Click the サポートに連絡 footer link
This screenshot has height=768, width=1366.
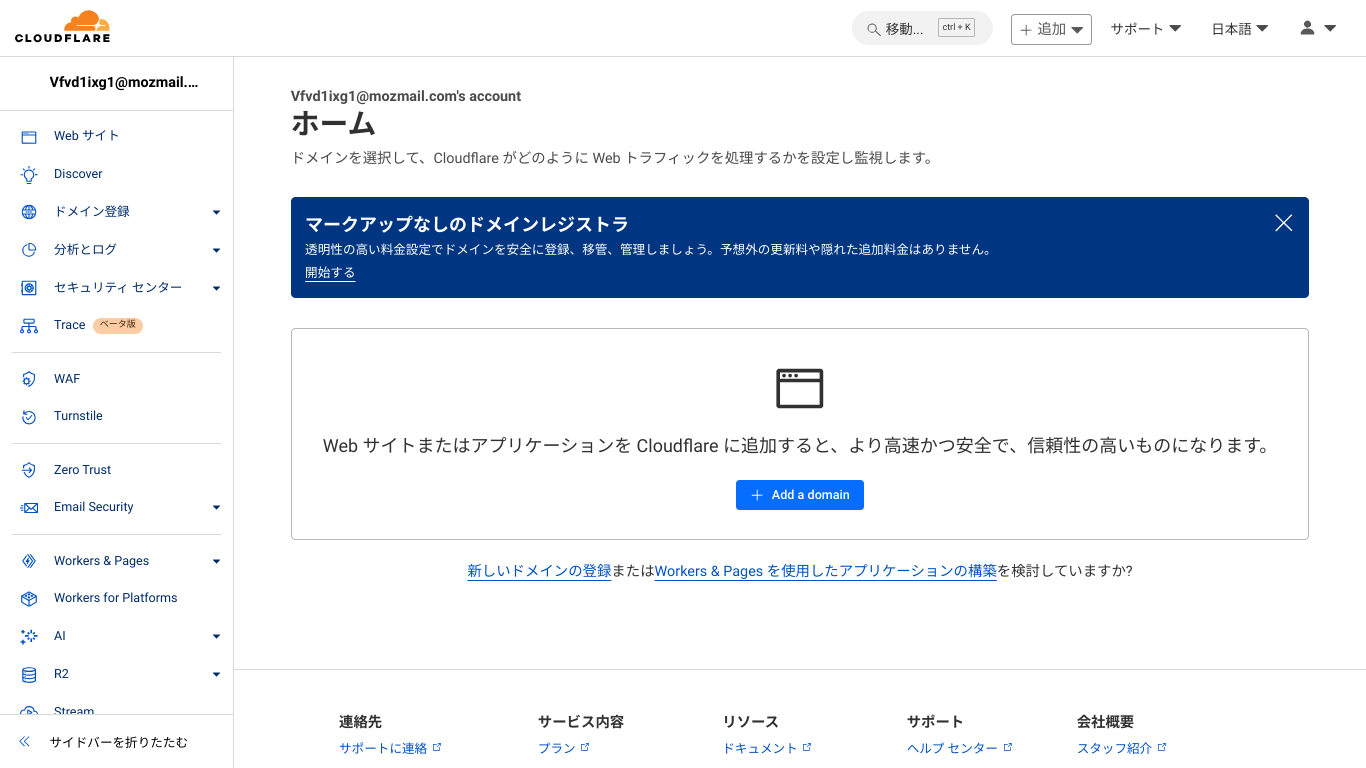(383, 748)
